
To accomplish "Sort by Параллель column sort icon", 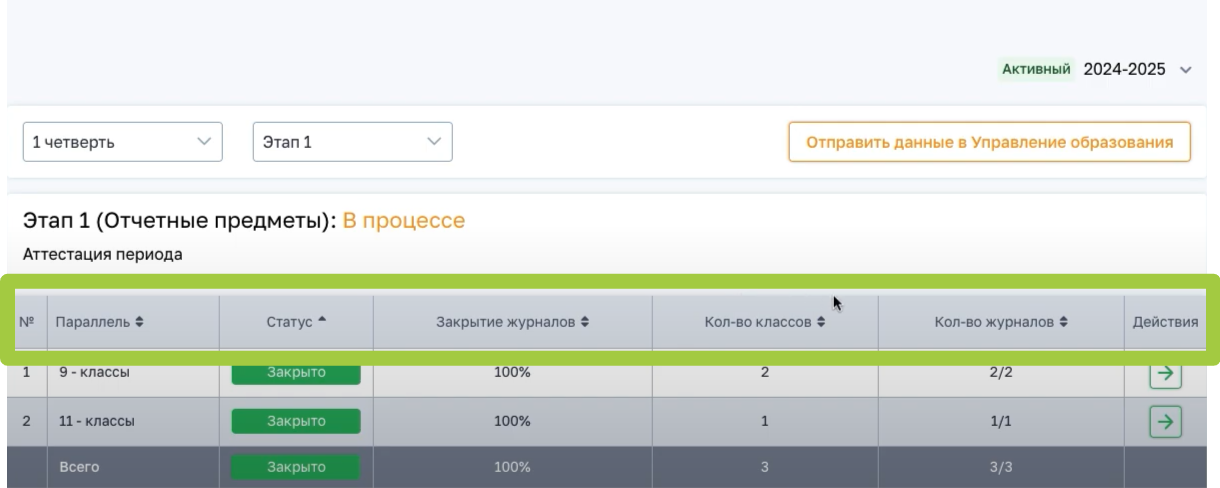I will click(x=139, y=321).
